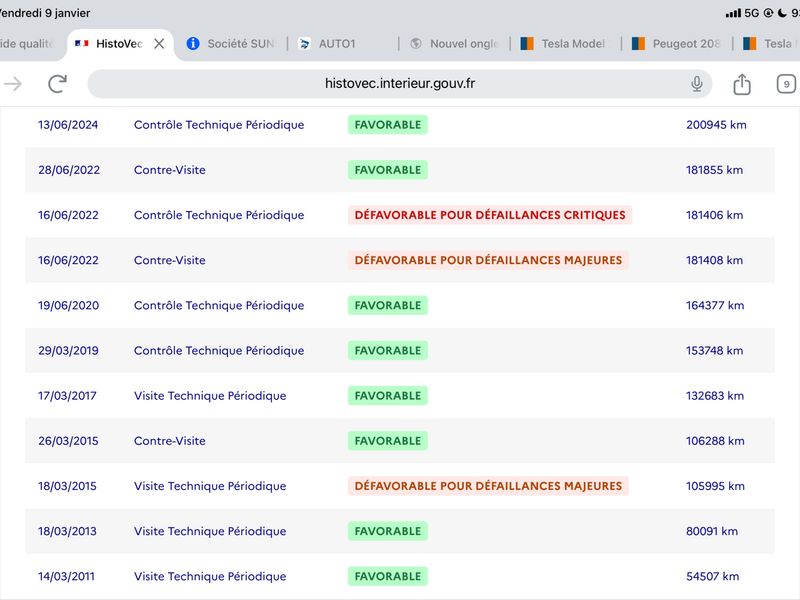Select the DÉFAVORABLE POUR DÉFAILLANCES CRITIQUES badge
This screenshot has width=800, height=600.
tap(490, 215)
